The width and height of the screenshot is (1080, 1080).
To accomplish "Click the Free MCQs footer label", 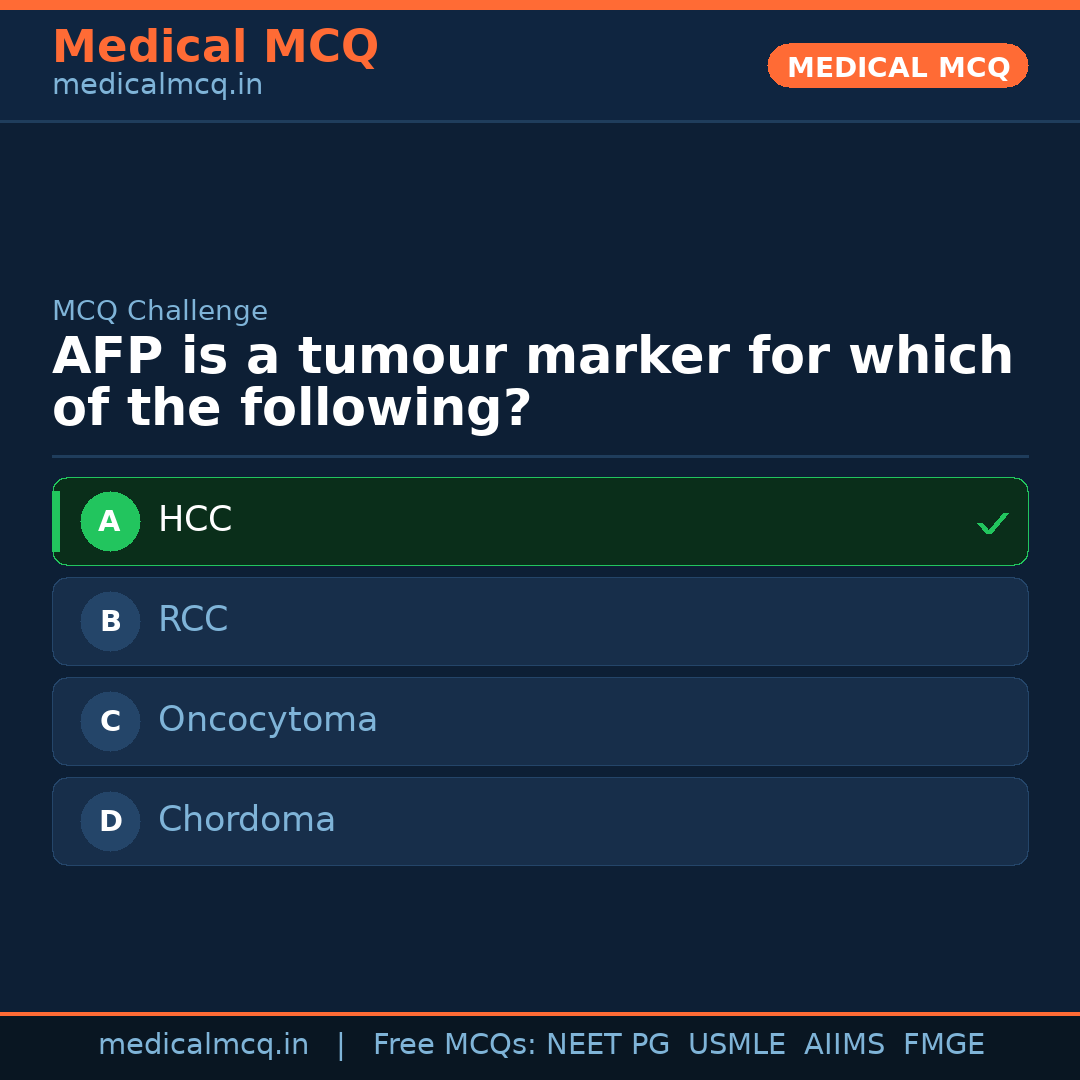I will [454, 1045].
